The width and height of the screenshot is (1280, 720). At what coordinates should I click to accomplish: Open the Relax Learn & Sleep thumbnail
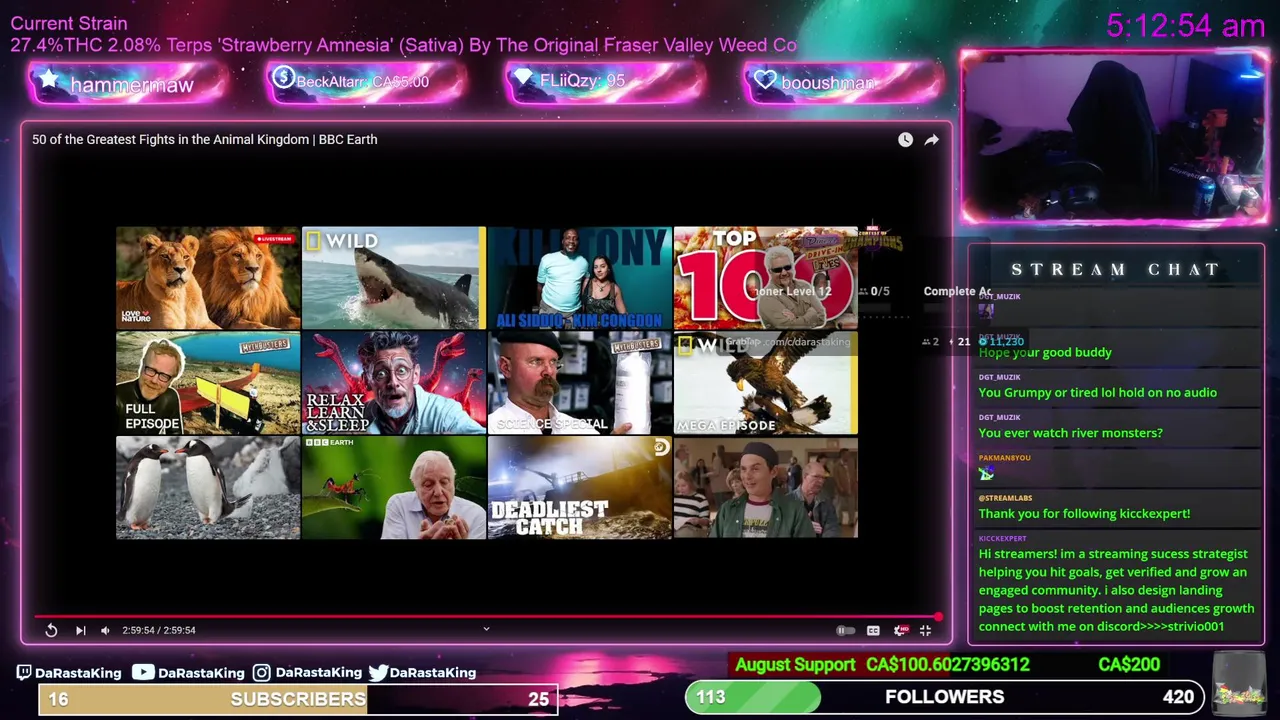point(394,383)
